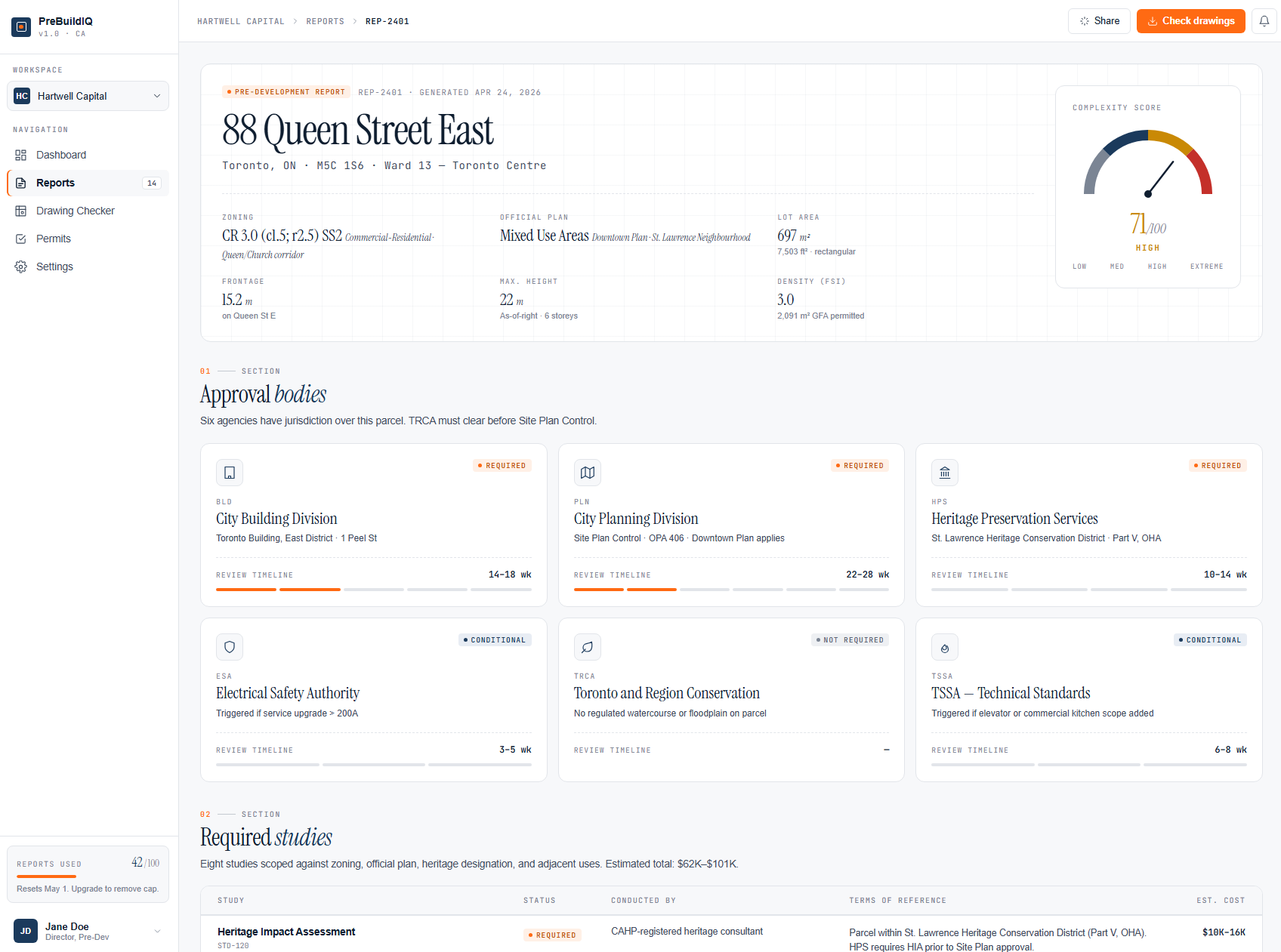
Task: Click the City Planning Division map icon
Action: (587, 473)
